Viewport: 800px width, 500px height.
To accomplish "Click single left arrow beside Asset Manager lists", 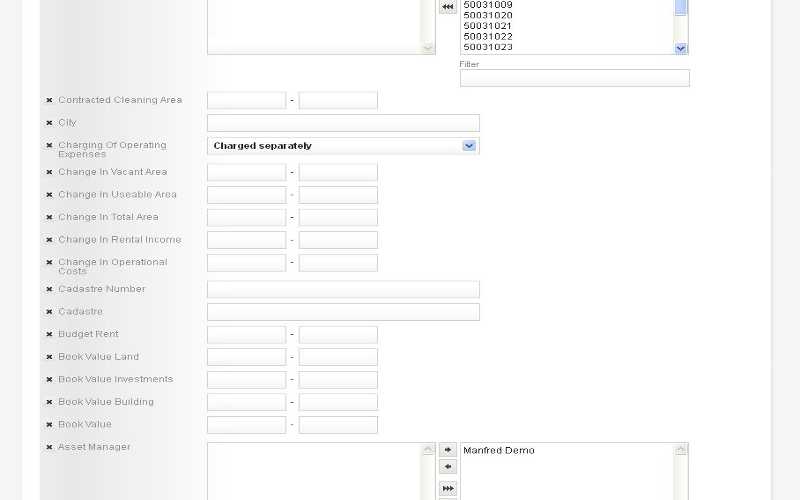I will tap(448, 466).
